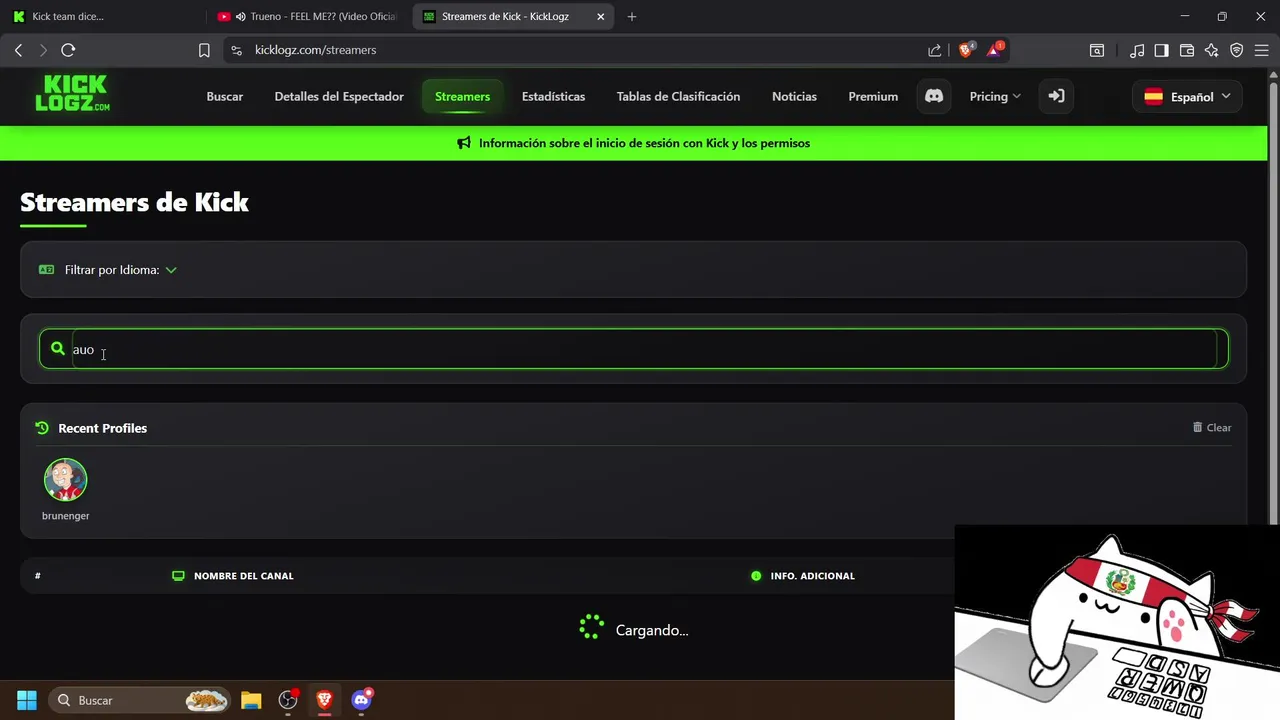This screenshot has height=720, width=1280.
Task: Open the Discord icon in the navbar
Action: (934, 96)
